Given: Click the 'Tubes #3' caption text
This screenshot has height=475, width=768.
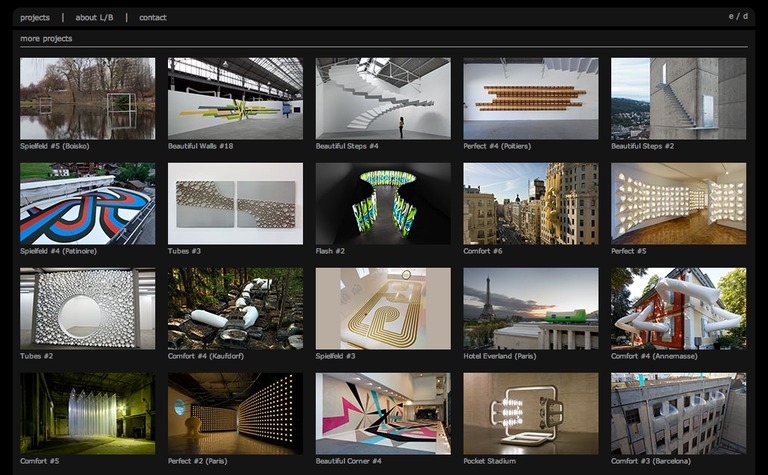Looking at the screenshot, I should click(184, 251).
